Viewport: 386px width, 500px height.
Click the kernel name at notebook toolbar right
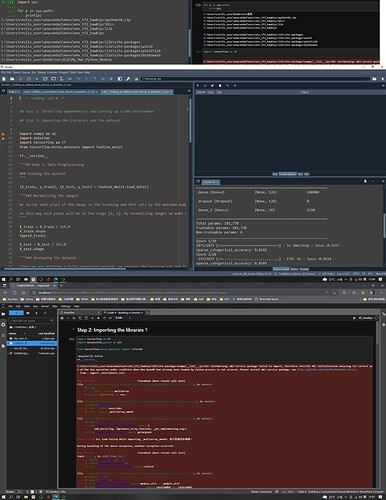click(366, 318)
